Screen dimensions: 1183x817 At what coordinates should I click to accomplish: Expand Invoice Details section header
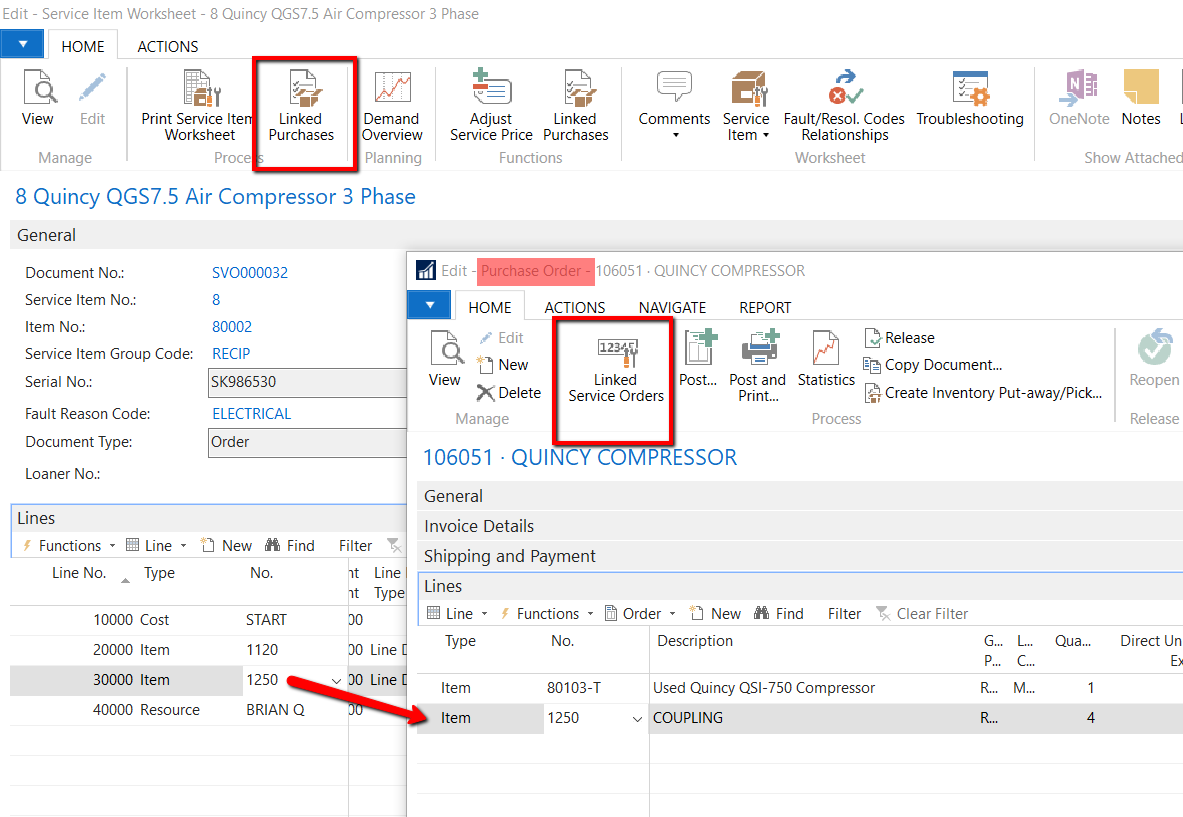pyautogui.click(x=479, y=526)
